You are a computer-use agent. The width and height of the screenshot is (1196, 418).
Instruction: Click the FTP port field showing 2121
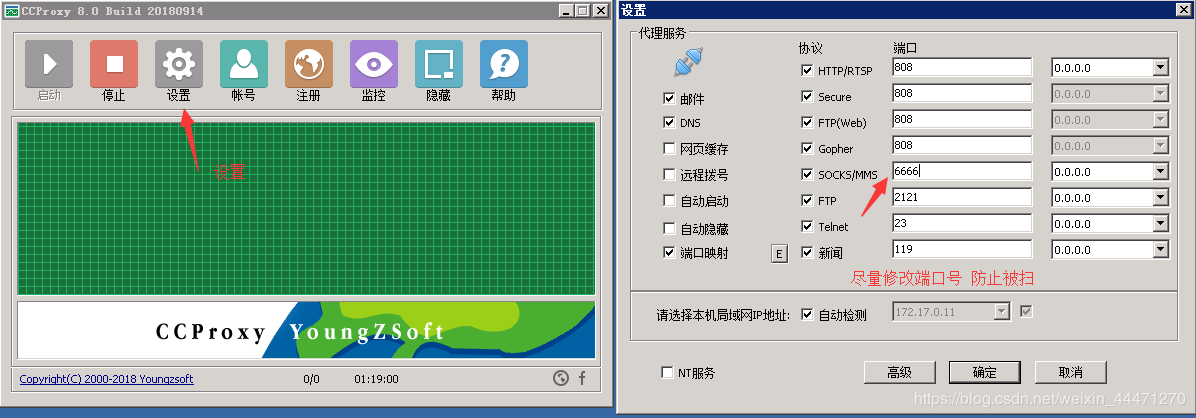(962, 198)
